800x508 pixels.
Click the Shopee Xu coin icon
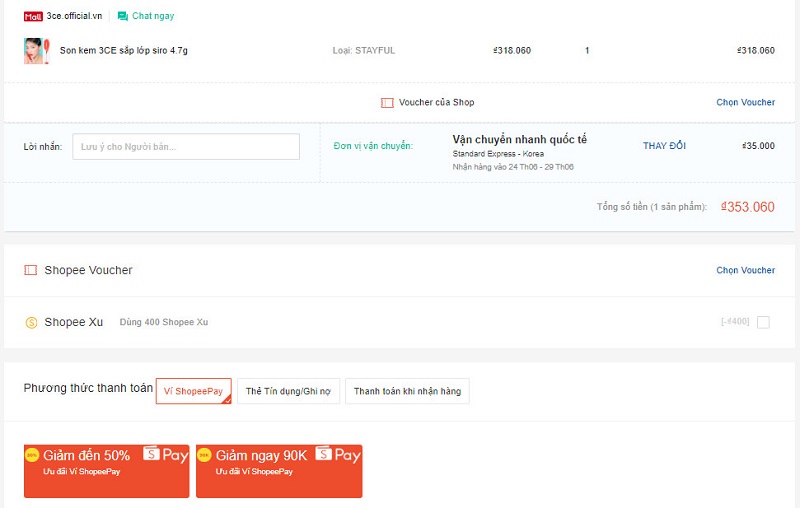(31, 322)
